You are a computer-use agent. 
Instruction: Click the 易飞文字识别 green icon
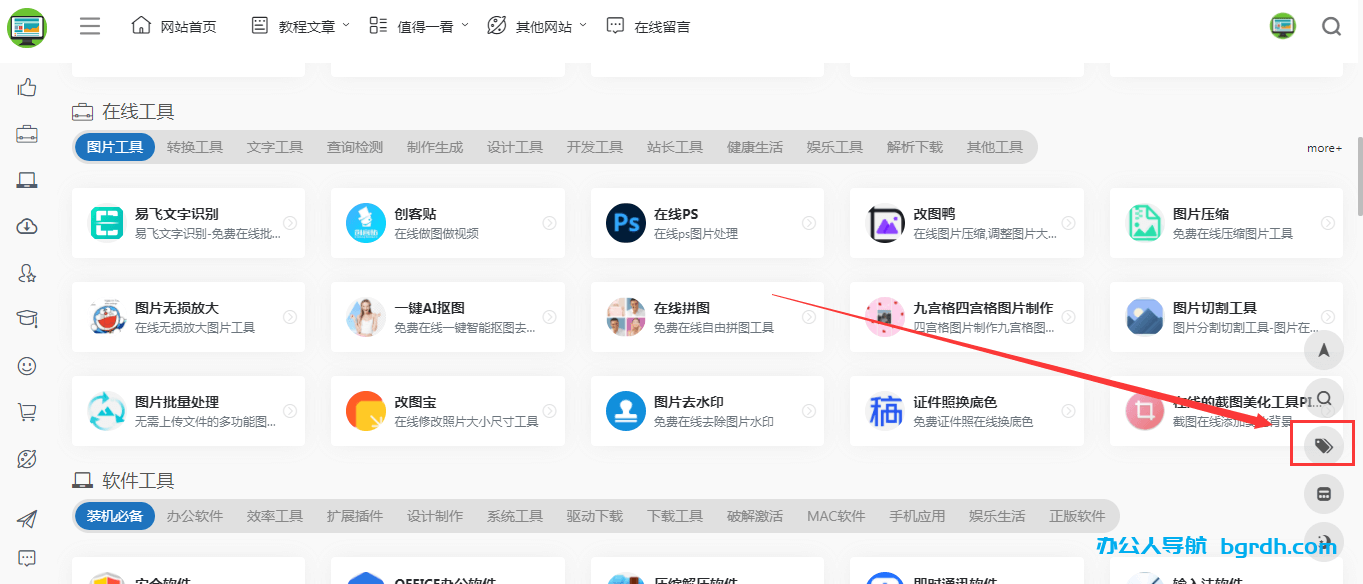106,222
